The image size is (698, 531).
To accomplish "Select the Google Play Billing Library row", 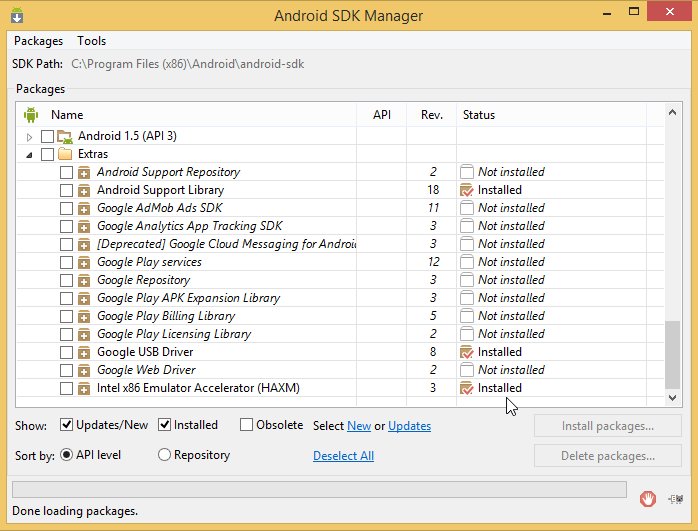I will (340, 316).
